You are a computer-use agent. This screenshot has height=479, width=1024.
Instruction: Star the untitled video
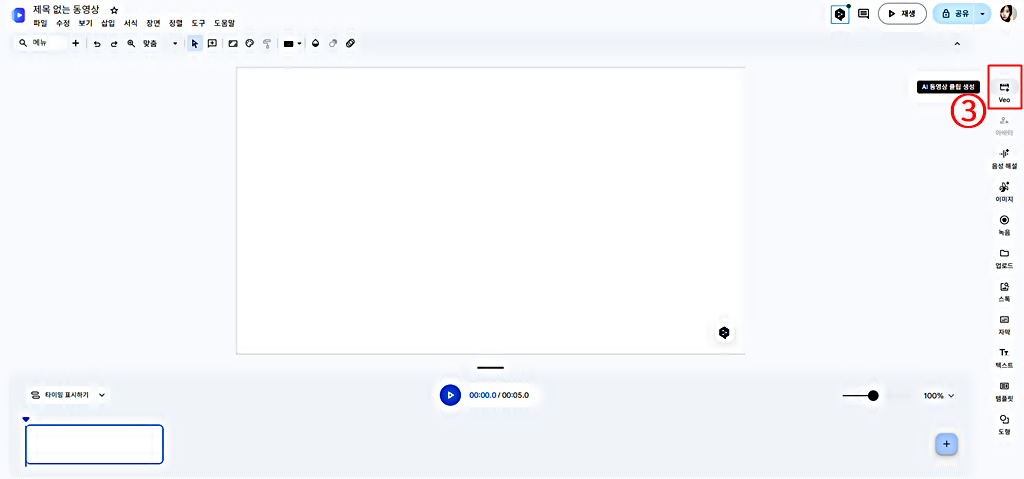click(114, 10)
